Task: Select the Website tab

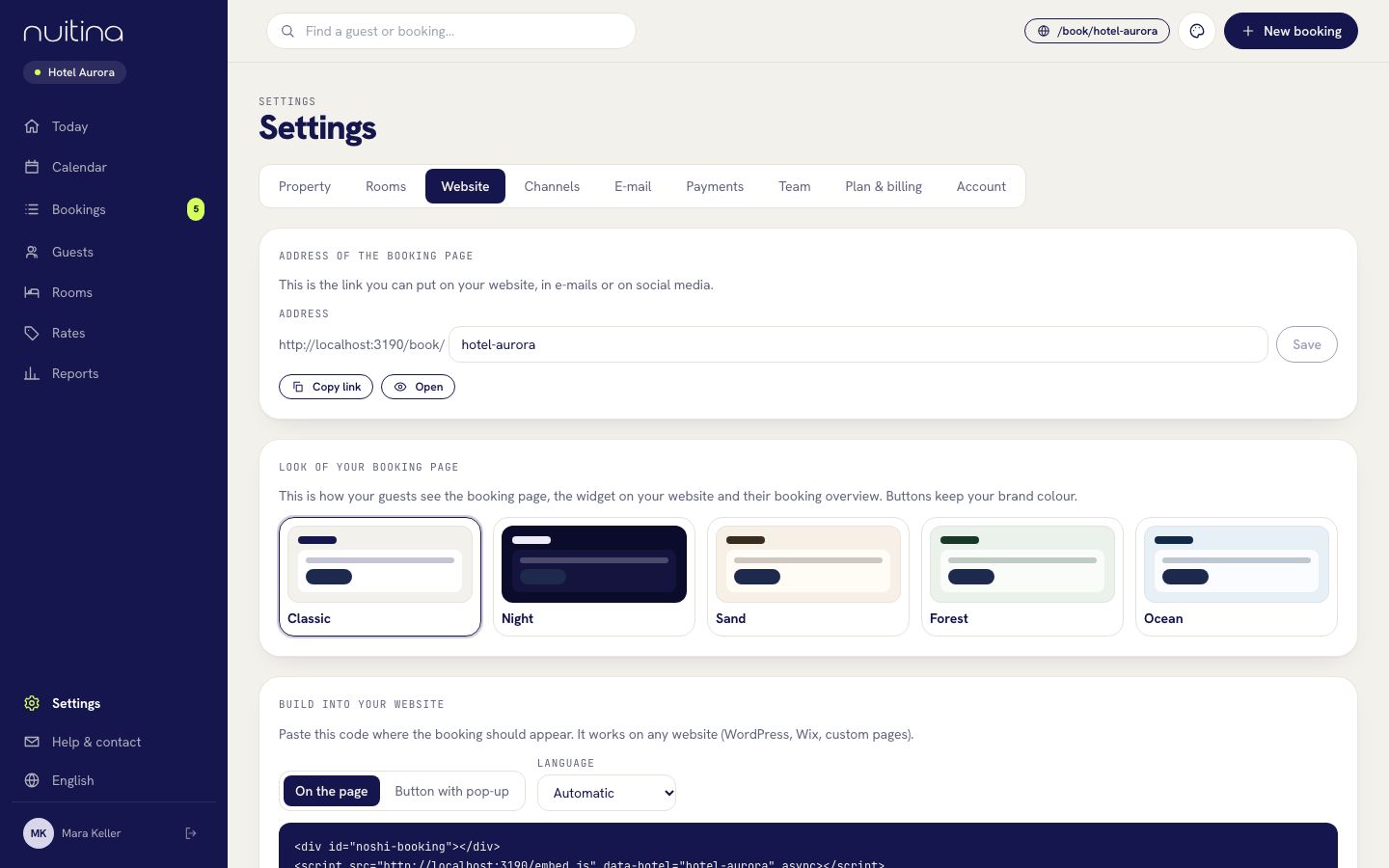Action: click(x=465, y=186)
